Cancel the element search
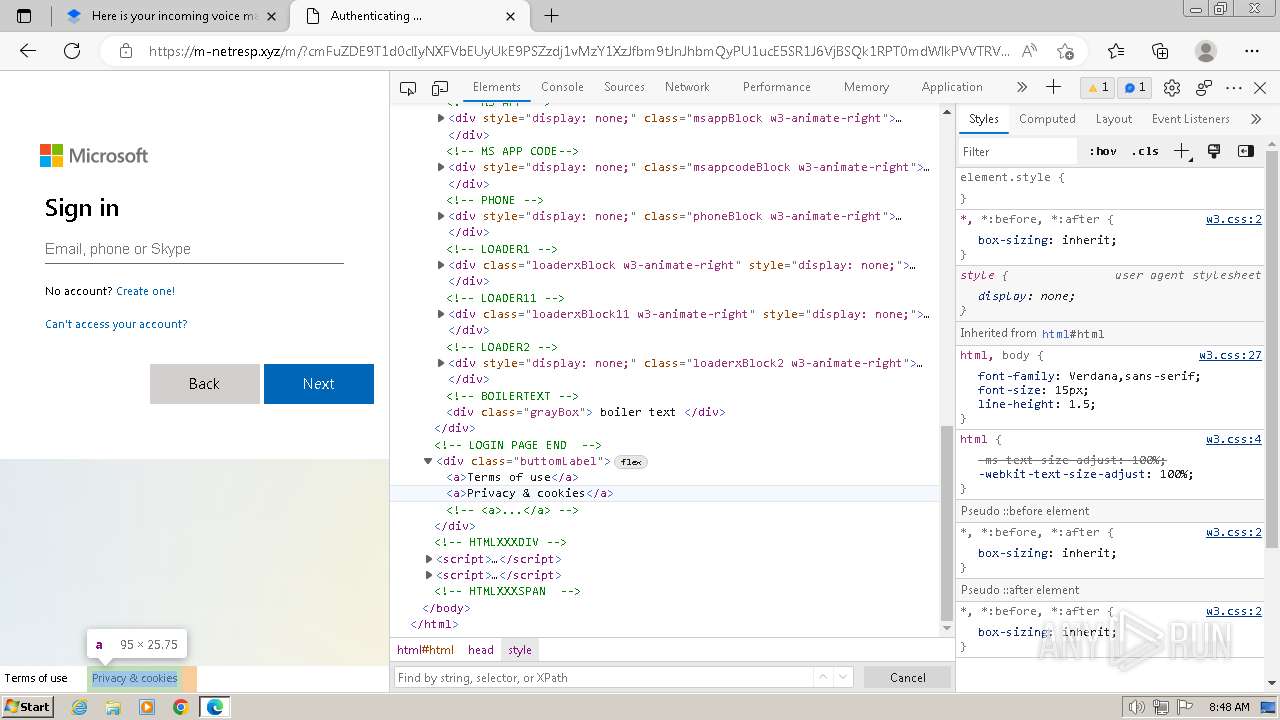1280x720 pixels. click(x=908, y=677)
